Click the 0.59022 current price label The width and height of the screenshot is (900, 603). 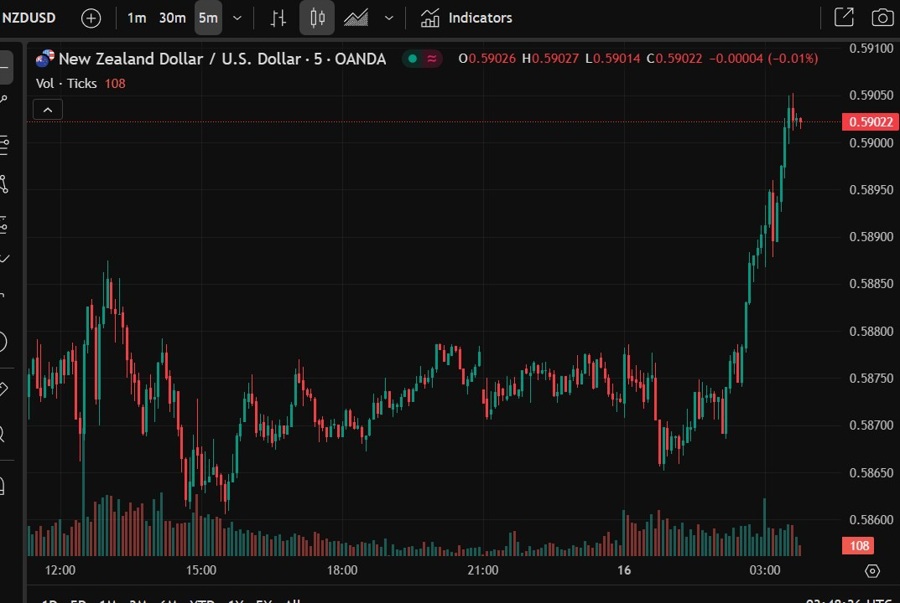tap(863, 122)
